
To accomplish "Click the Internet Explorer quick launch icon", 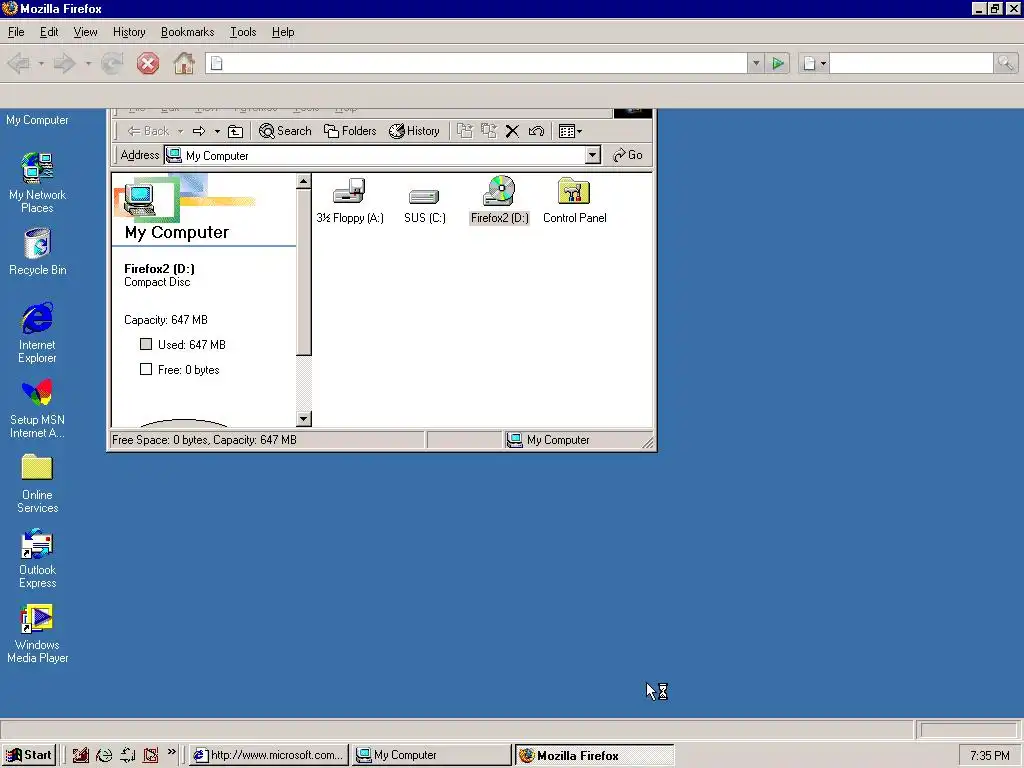I will [104, 756].
